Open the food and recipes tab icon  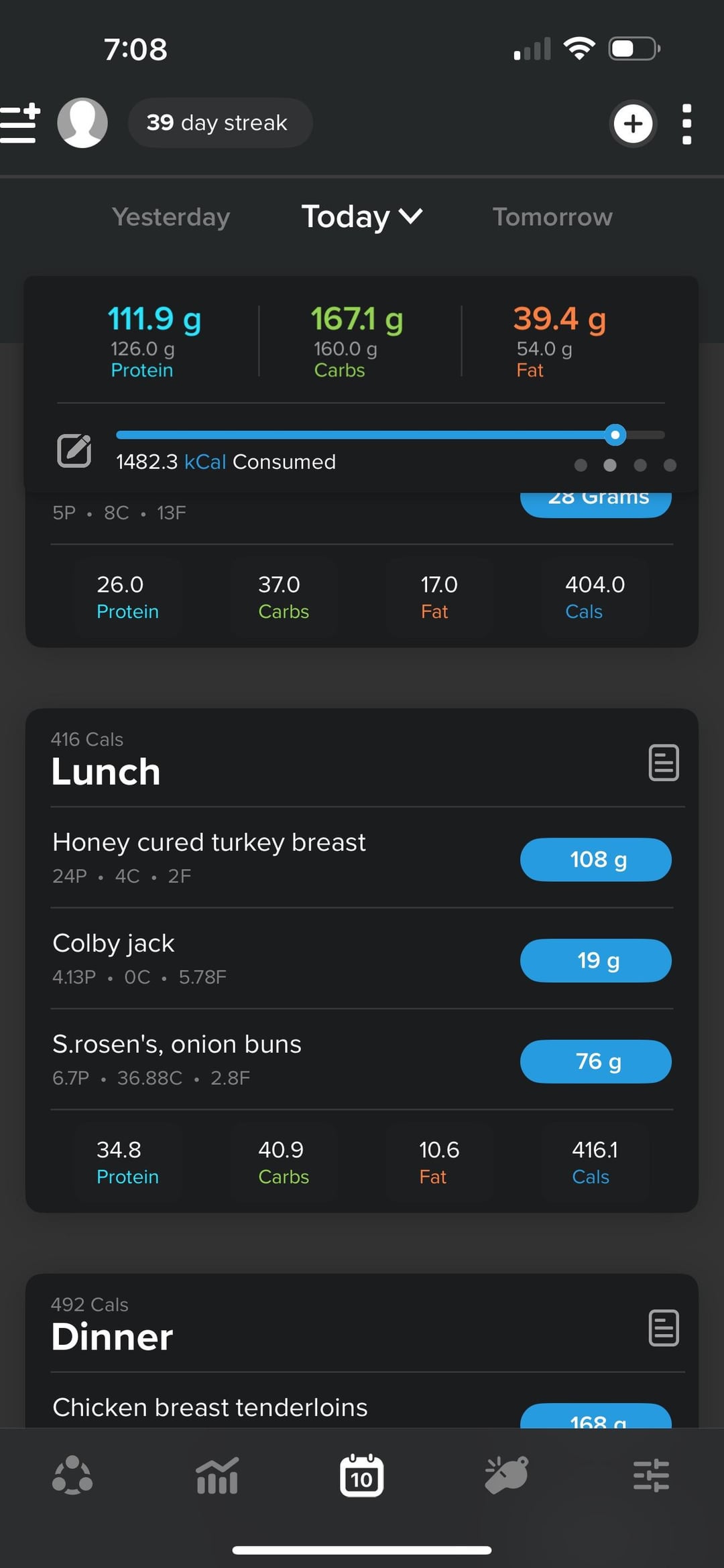coord(507,1475)
